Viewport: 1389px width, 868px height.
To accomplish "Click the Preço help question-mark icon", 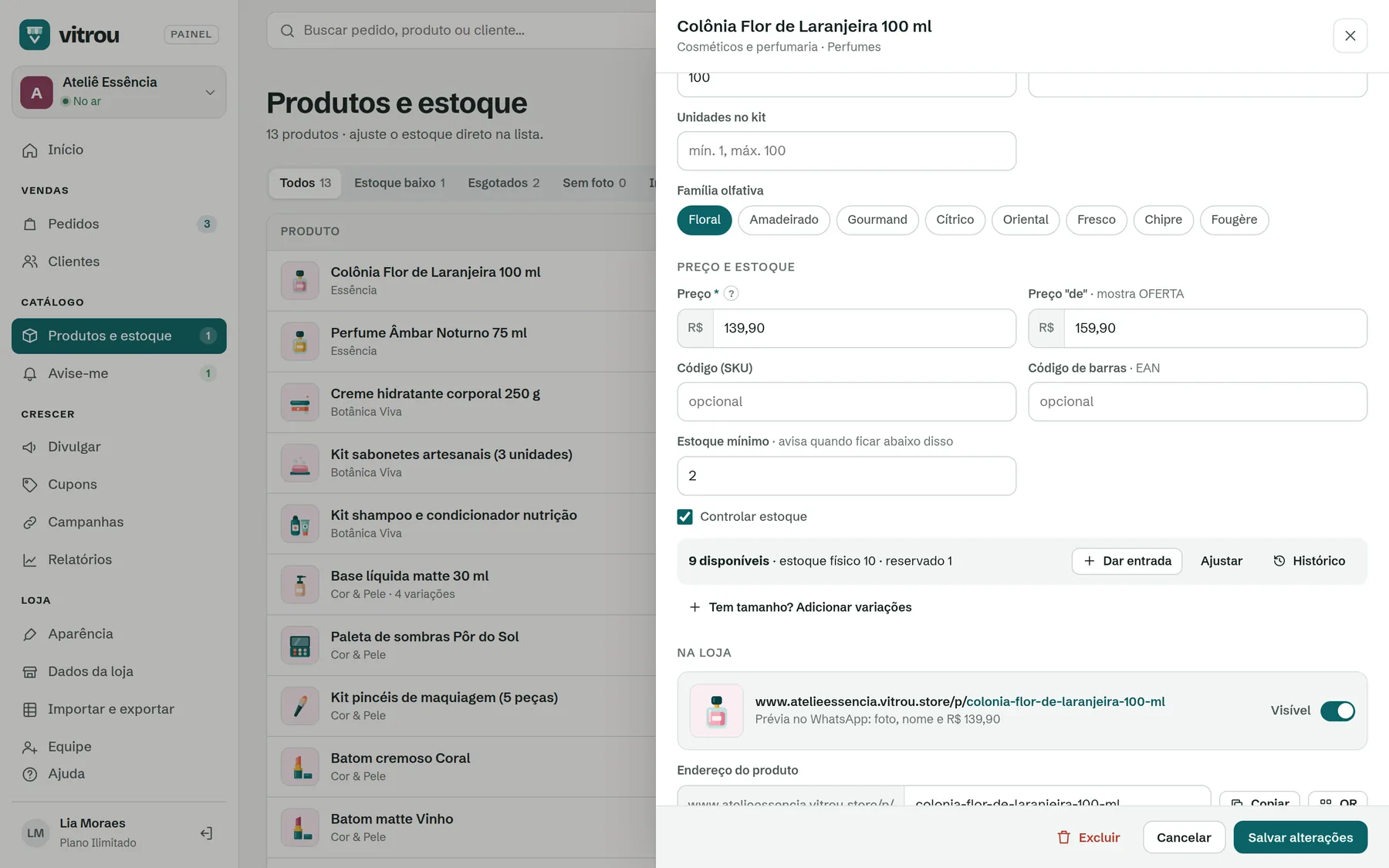I will (731, 294).
